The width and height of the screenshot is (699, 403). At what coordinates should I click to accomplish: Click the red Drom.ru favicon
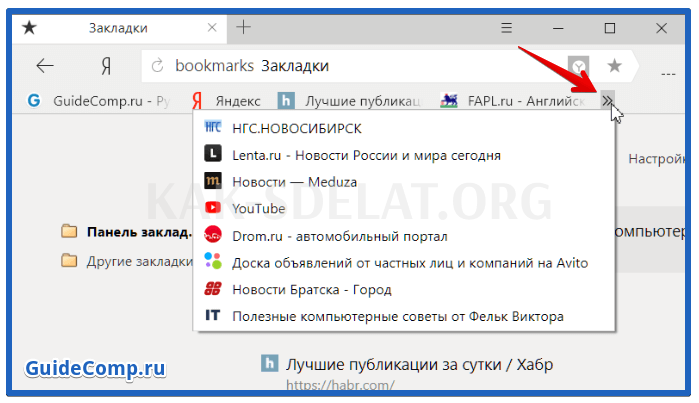pos(213,234)
